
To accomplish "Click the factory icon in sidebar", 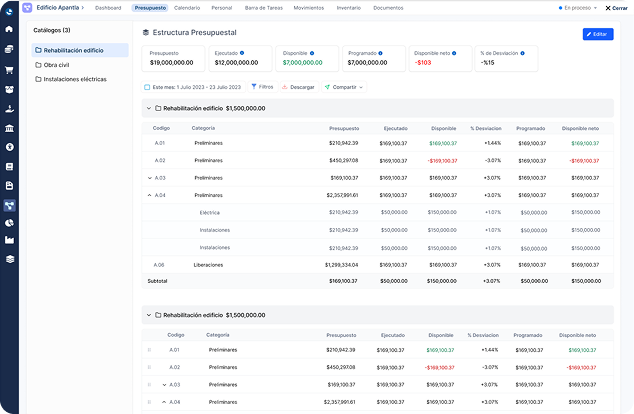I will 9,240.
